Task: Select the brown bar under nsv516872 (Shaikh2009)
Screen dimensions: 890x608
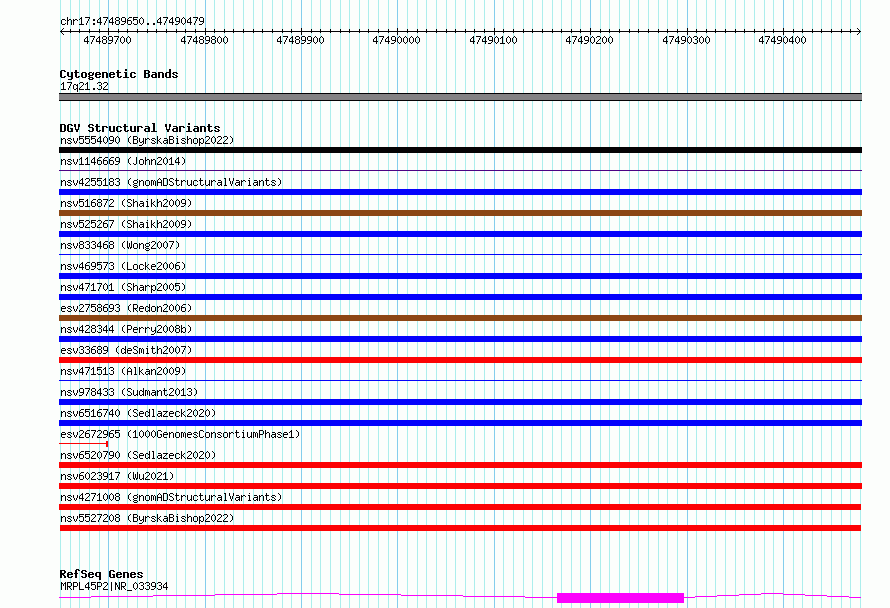Action: (460, 213)
